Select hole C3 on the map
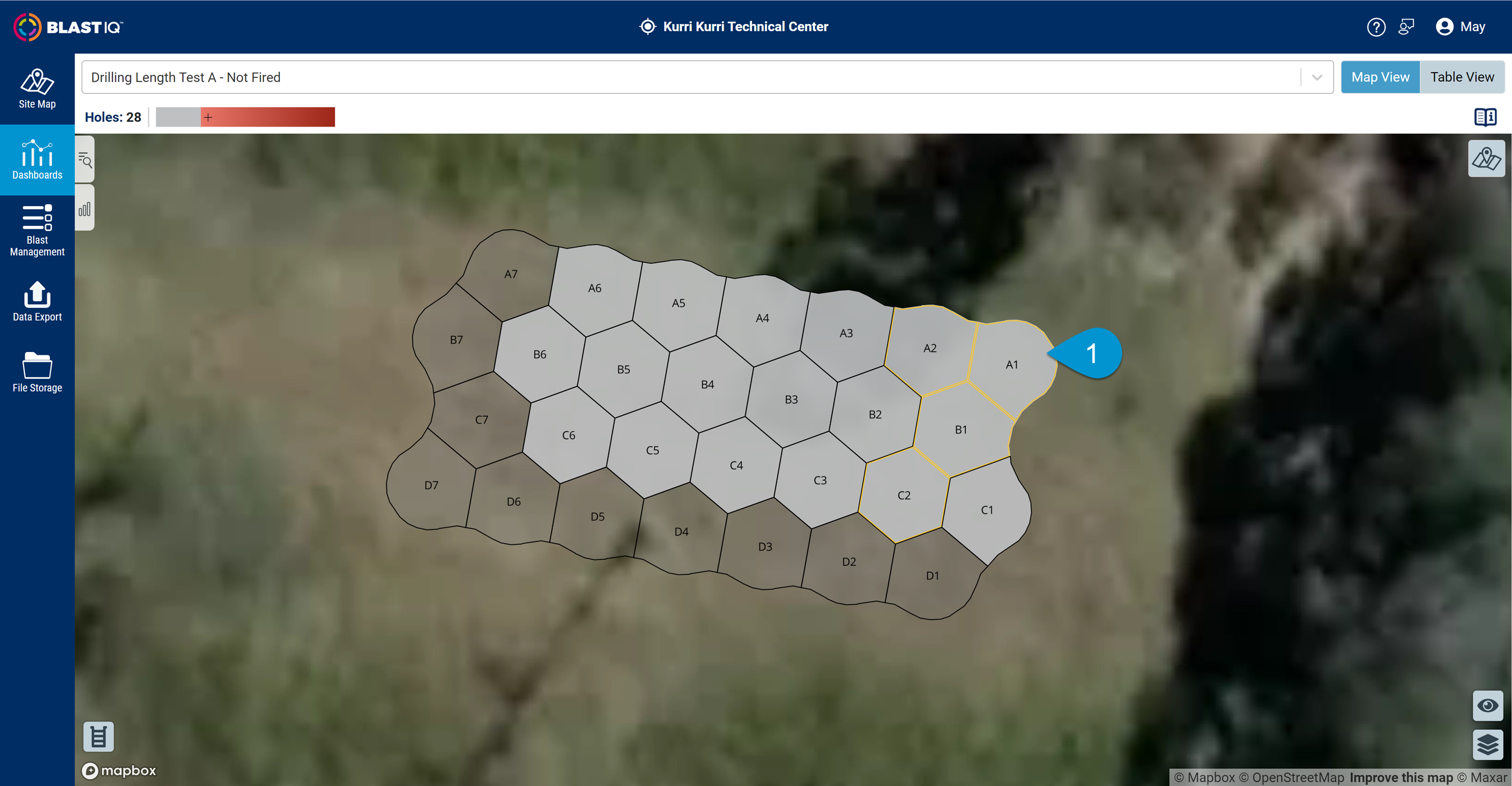Image resolution: width=1512 pixels, height=786 pixels. tap(820, 481)
